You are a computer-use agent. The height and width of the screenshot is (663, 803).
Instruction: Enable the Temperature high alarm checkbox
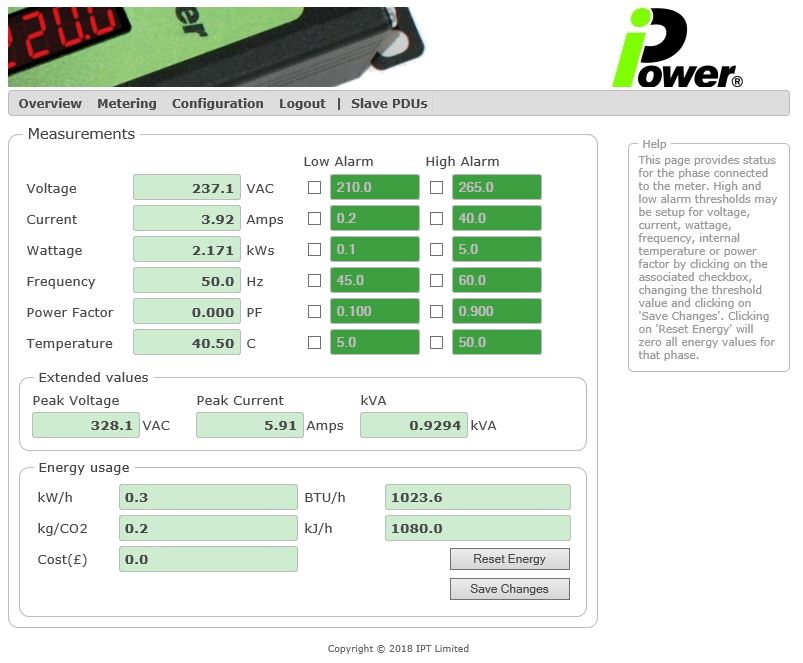(x=437, y=343)
